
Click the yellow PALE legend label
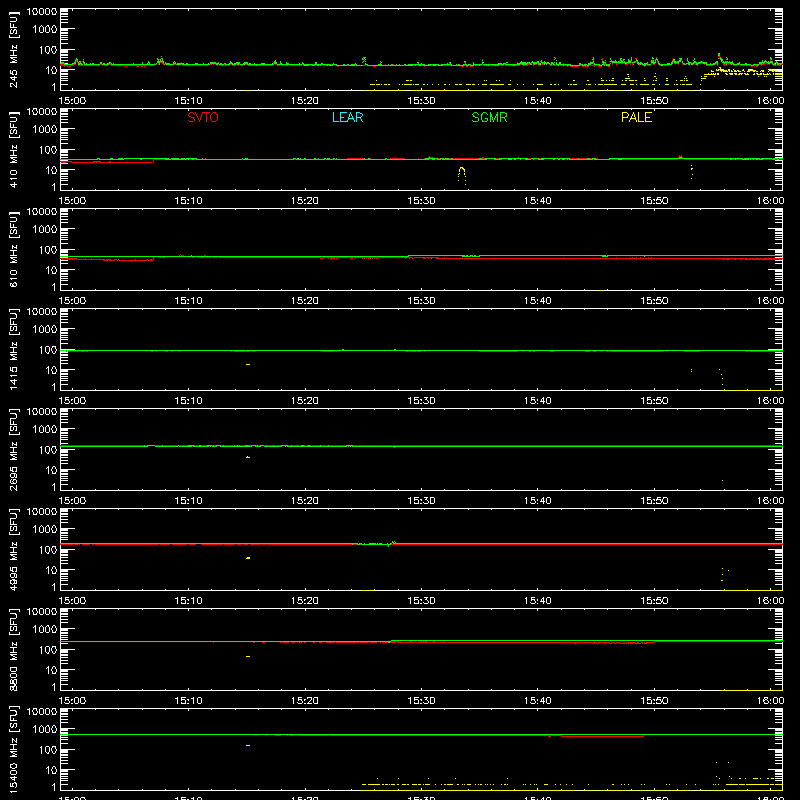point(636,117)
